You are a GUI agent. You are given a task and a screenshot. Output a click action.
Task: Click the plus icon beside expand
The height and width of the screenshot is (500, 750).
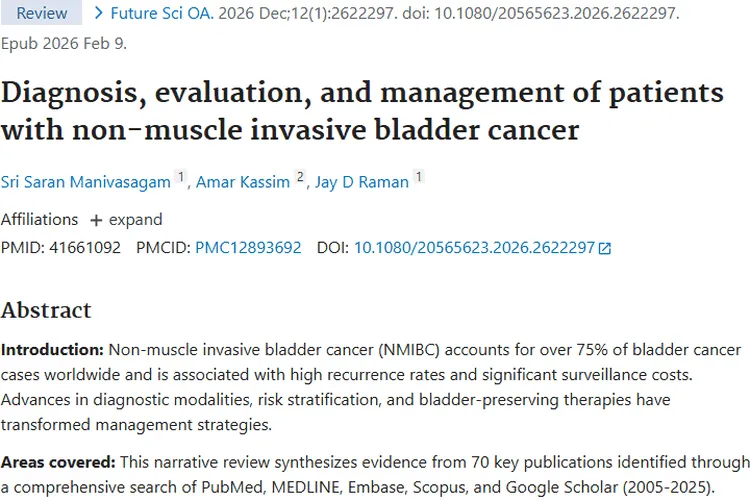(96, 220)
